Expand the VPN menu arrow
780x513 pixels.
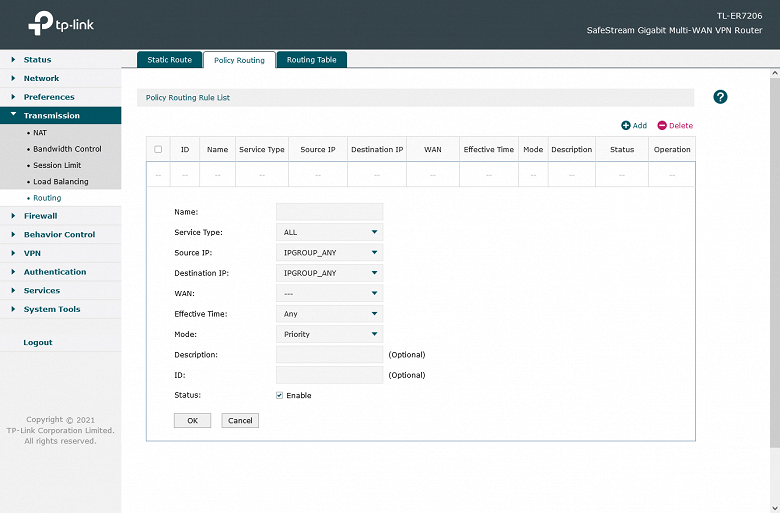coord(13,253)
